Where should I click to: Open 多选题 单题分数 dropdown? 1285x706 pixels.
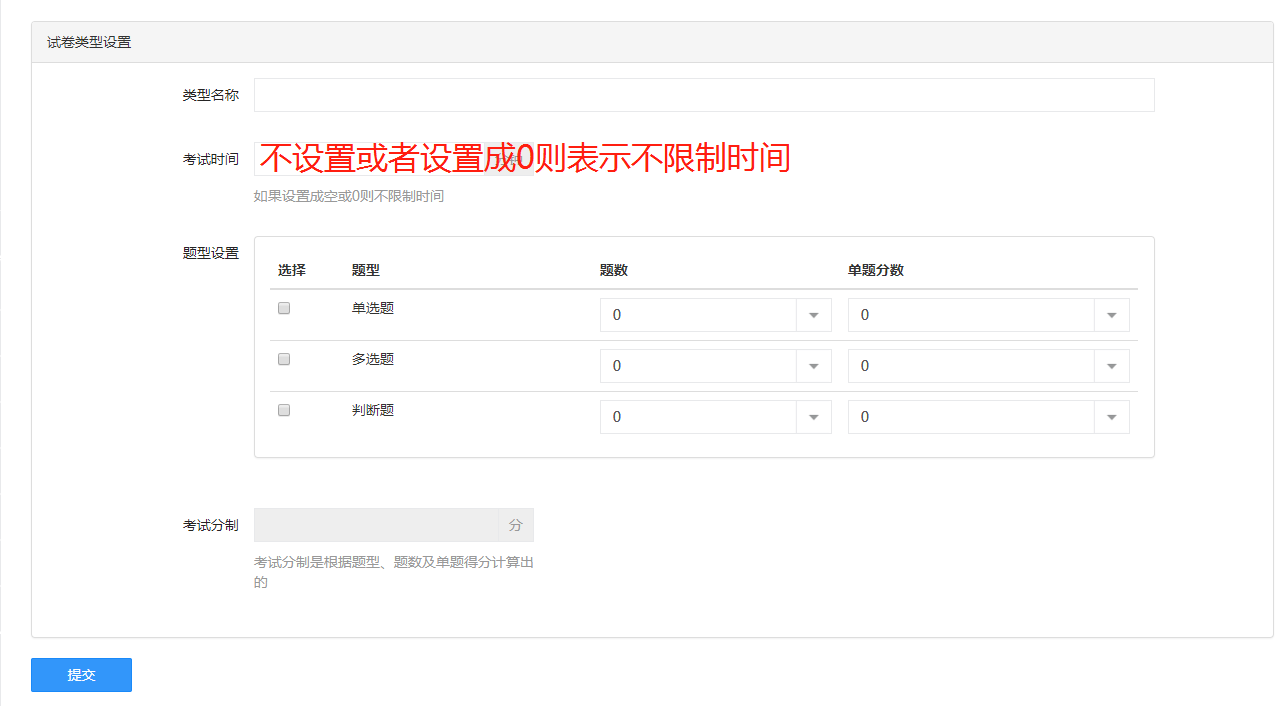tap(989, 366)
